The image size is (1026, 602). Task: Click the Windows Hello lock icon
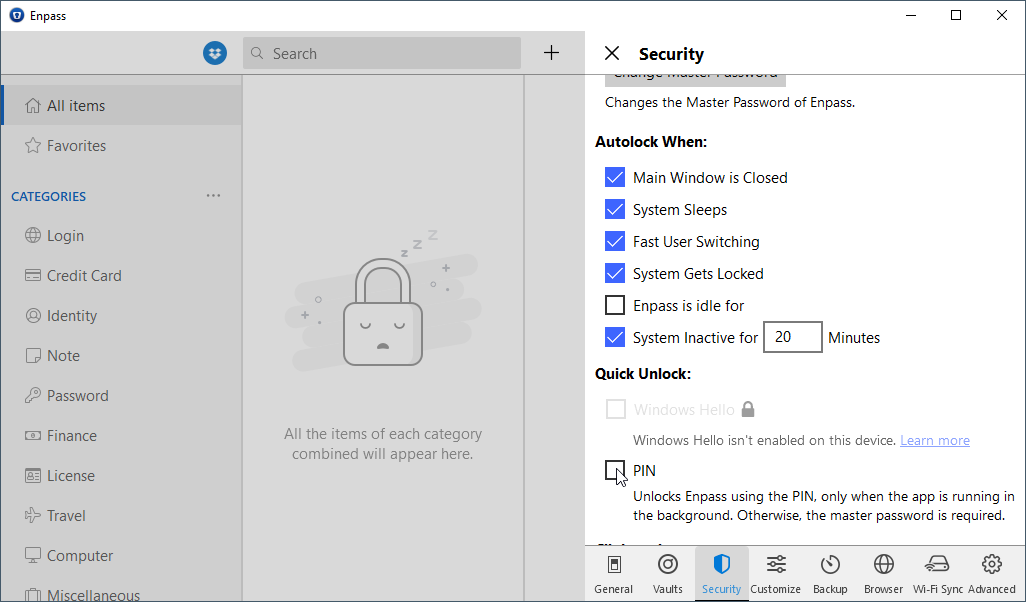pos(748,410)
